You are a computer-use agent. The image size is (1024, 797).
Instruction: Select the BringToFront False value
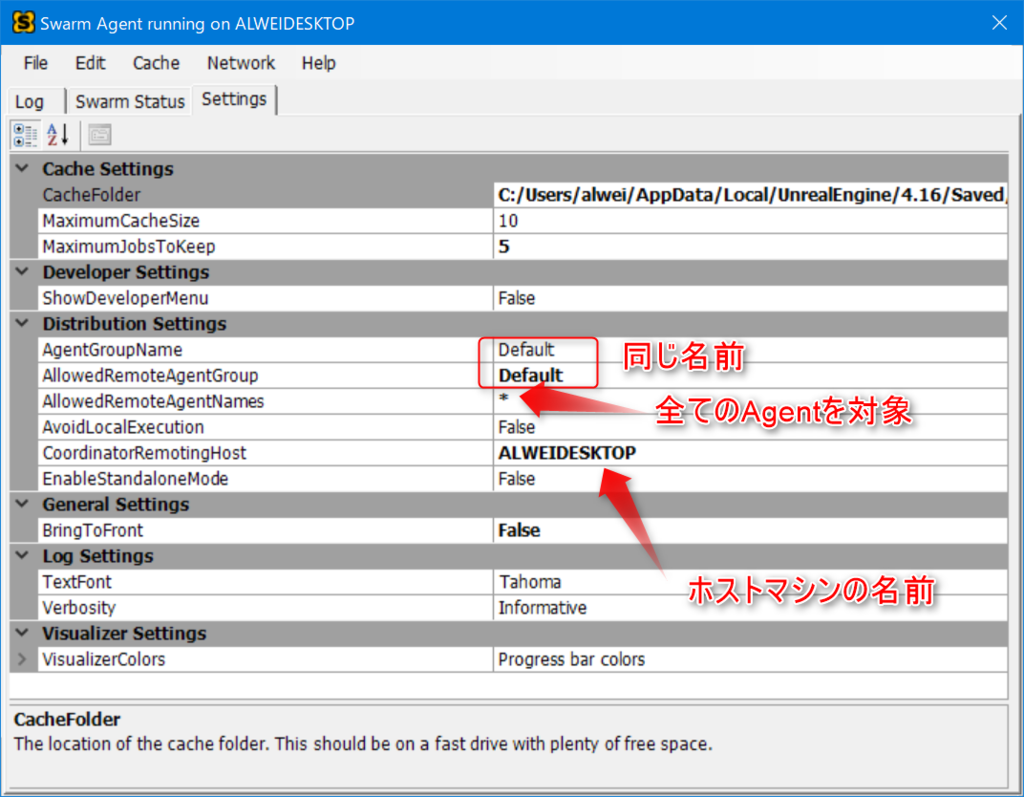(750, 530)
